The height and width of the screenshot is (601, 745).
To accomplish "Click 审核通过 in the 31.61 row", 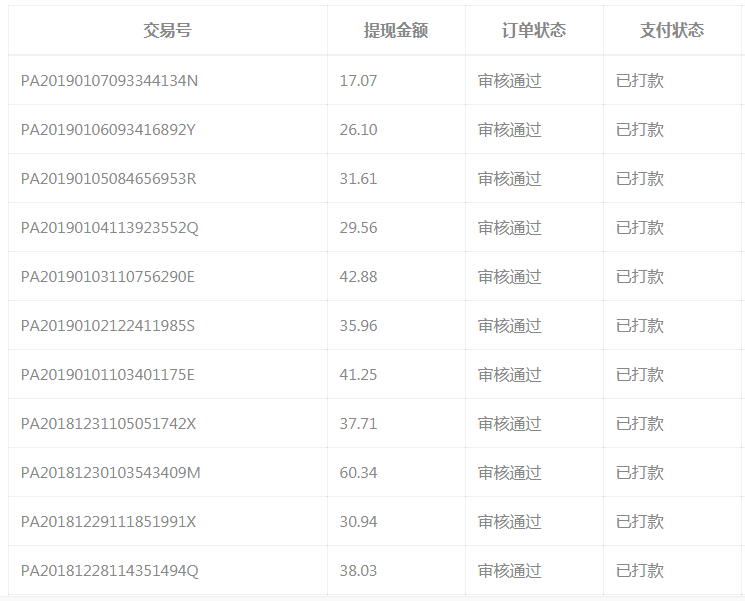I will tap(509, 179).
